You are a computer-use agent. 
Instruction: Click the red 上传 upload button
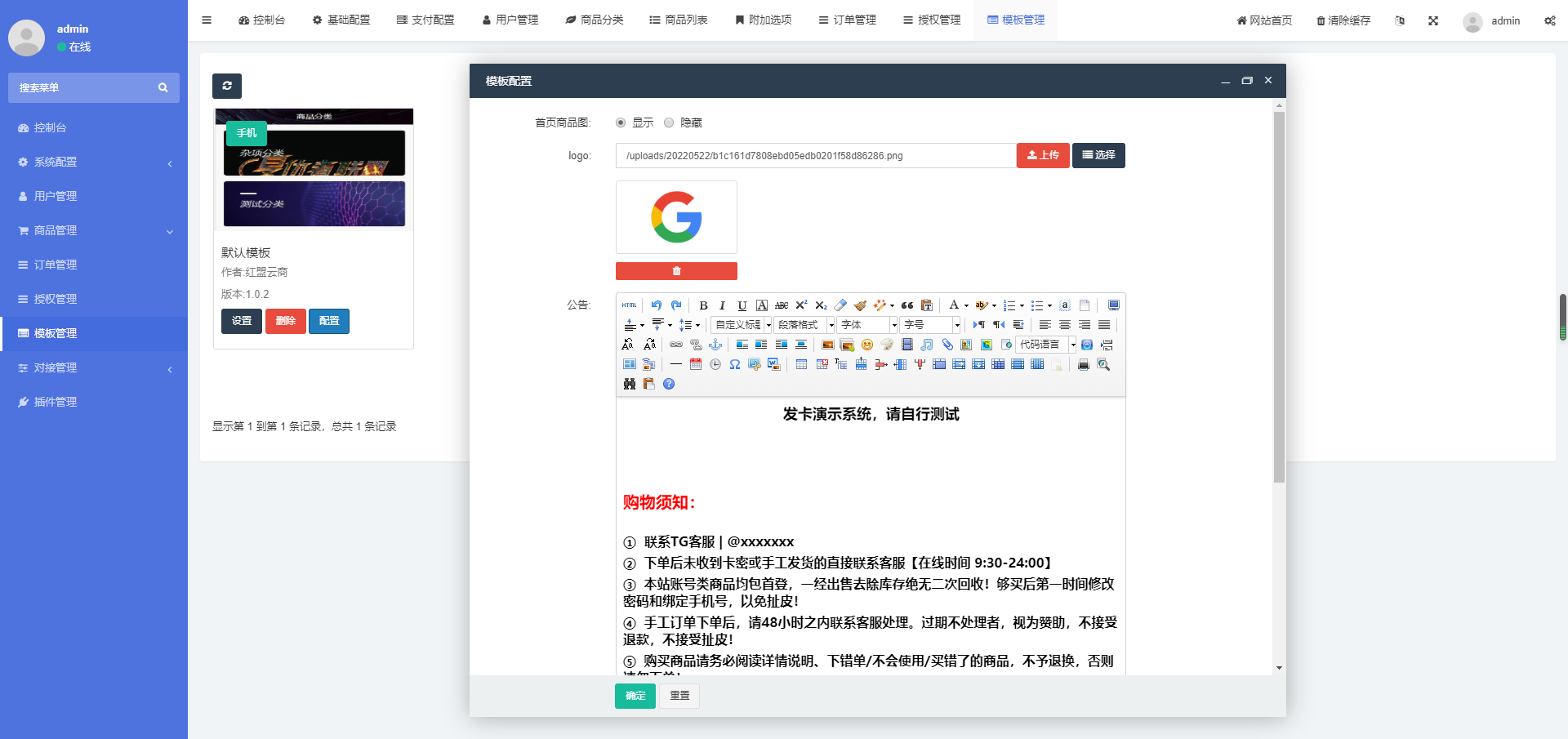1043,155
